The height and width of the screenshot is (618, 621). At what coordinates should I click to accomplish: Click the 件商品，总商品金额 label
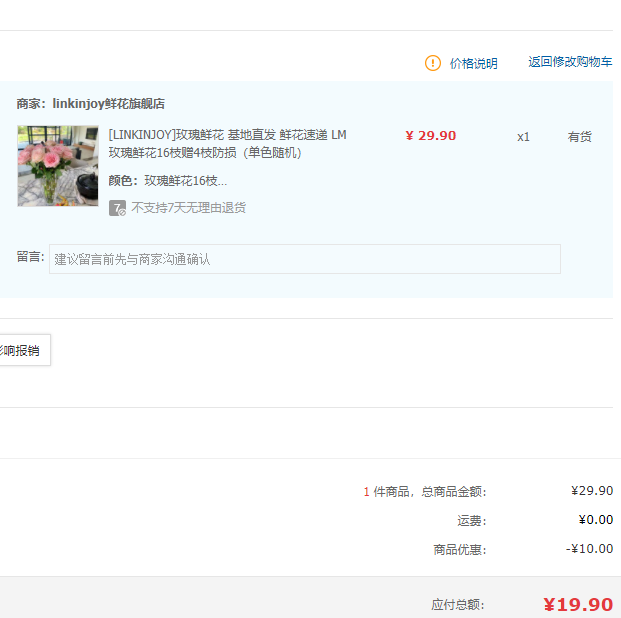tap(430, 492)
